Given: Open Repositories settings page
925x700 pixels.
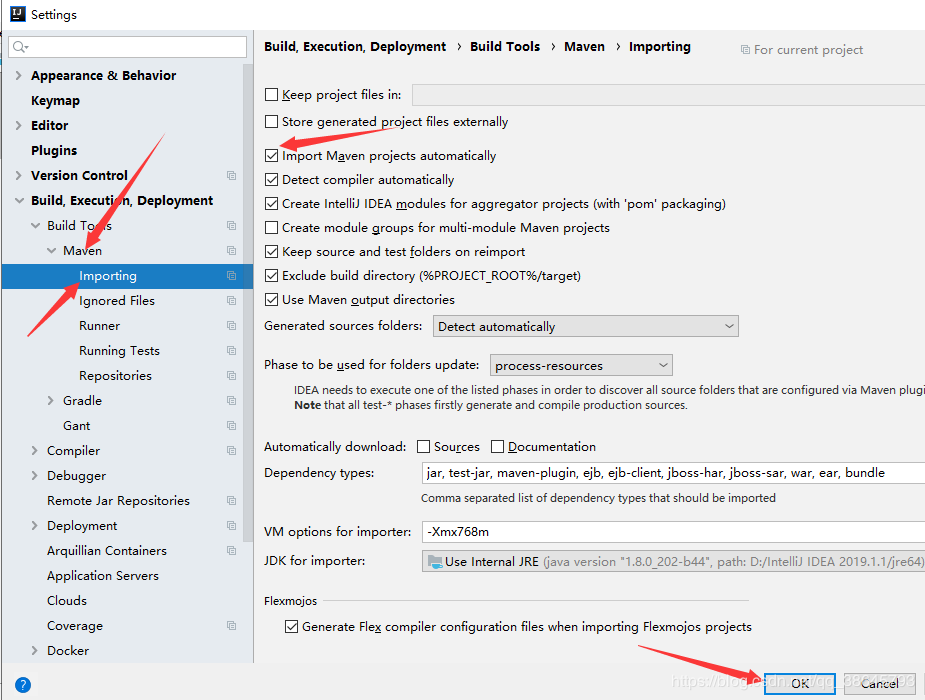Looking at the screenshot, I should (116, 376).
